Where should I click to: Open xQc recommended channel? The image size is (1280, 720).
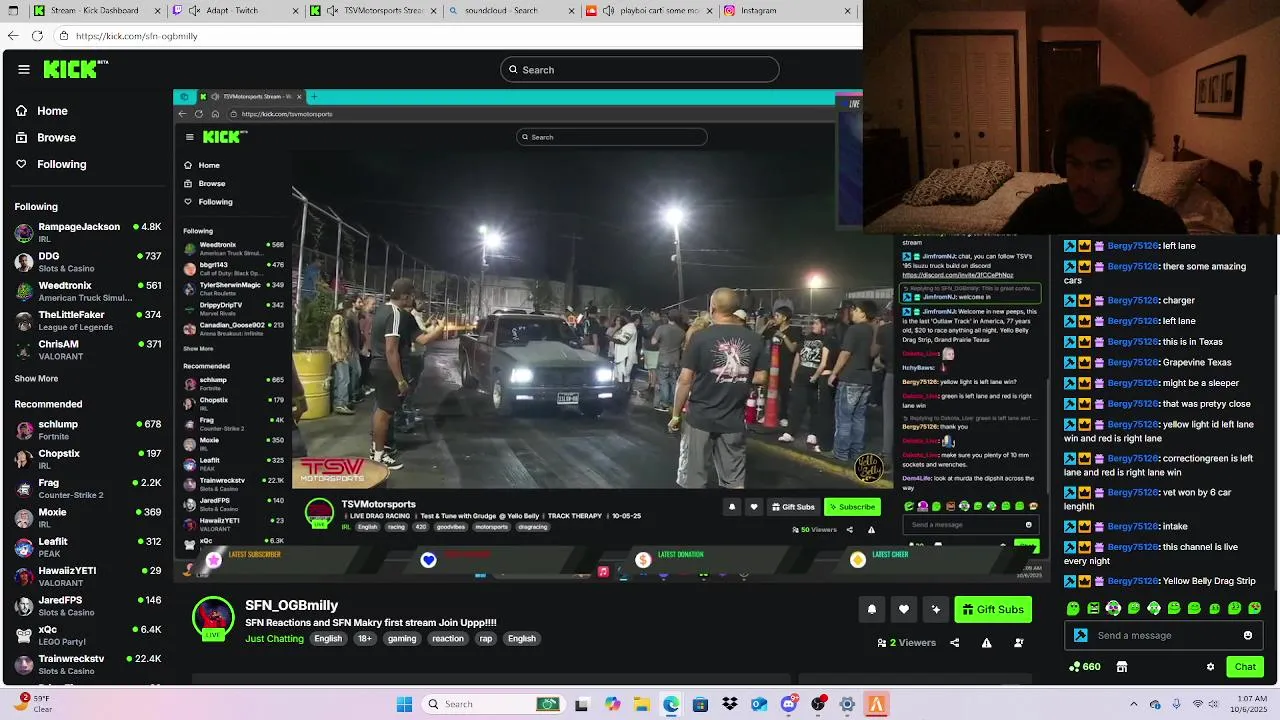(x=88, y=635)
